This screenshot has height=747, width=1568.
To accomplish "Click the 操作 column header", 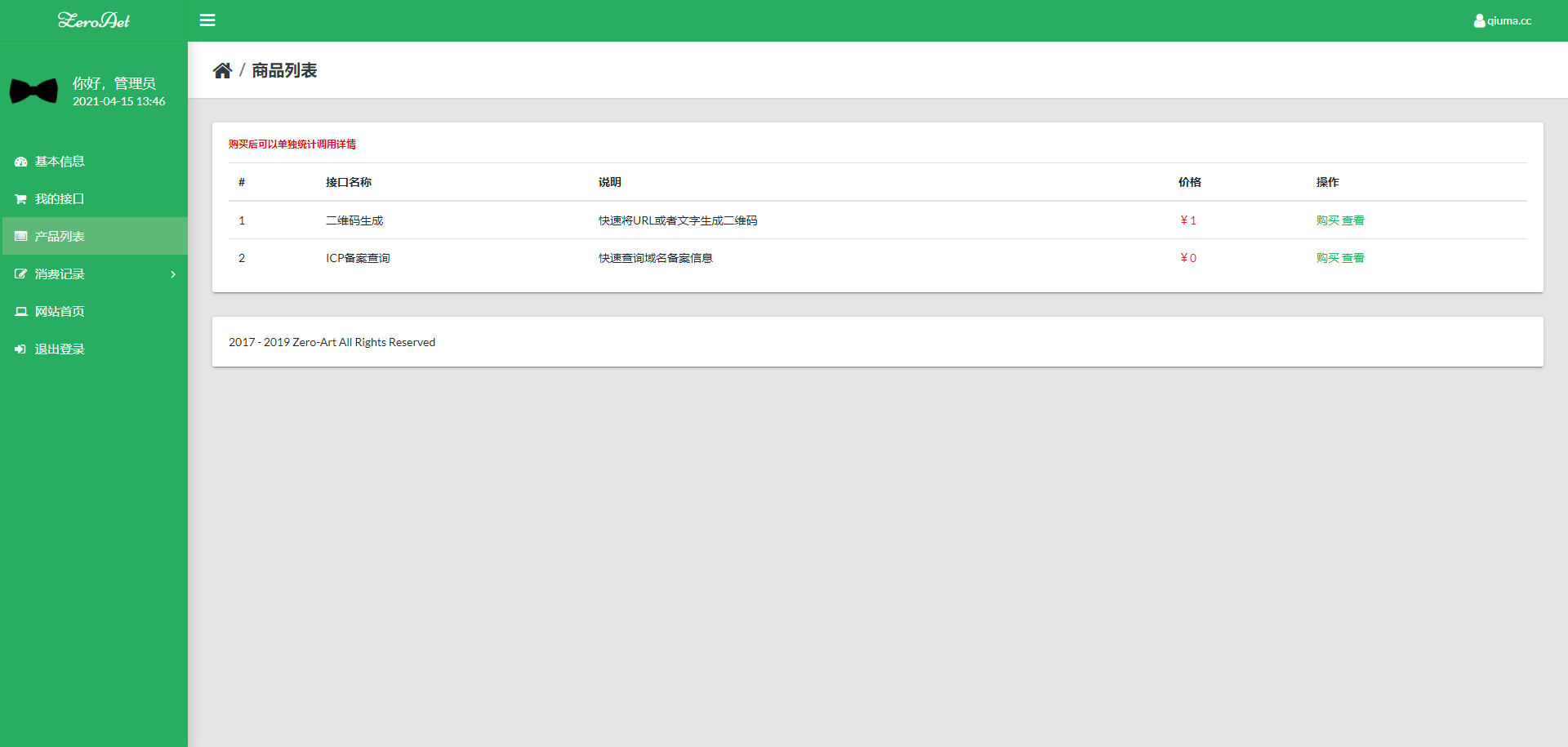I will (1328, 182).
